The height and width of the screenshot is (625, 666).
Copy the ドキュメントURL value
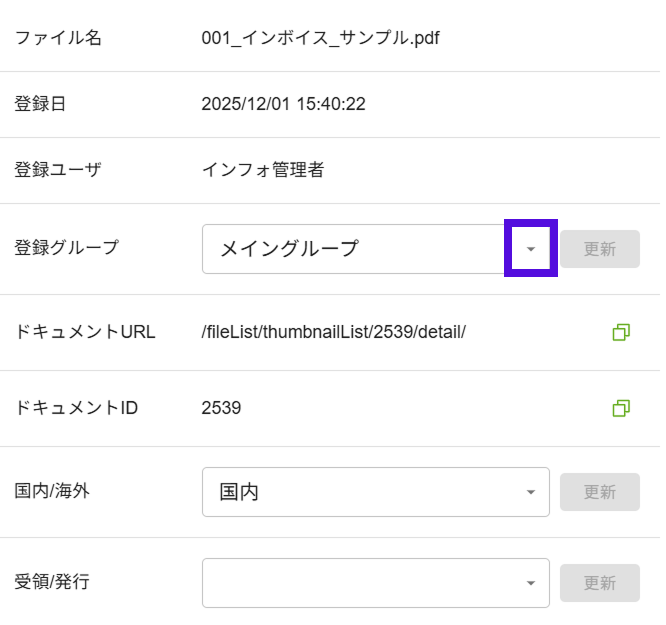(621, 332)
